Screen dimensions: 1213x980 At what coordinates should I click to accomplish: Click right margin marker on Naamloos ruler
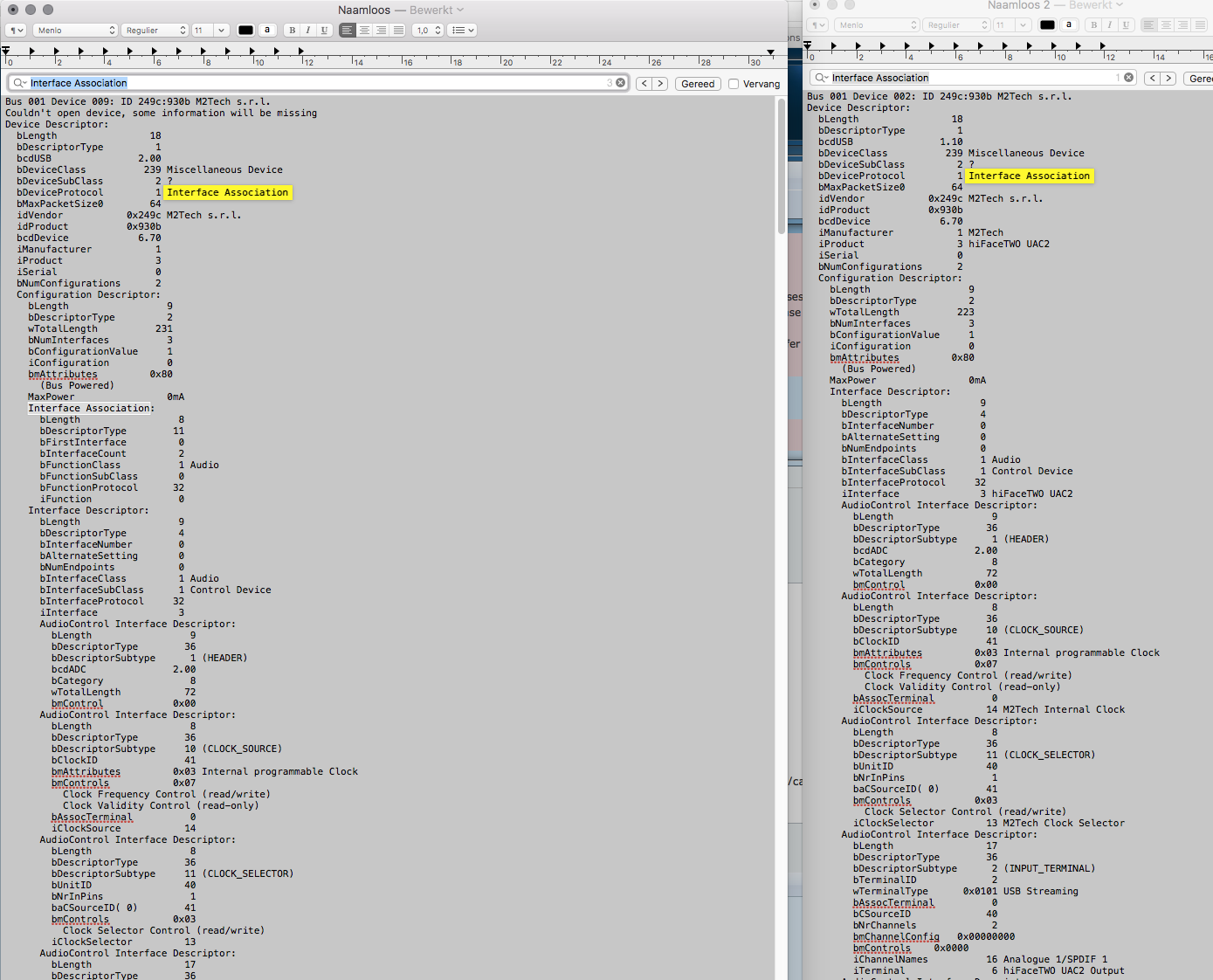pos(770,53)
